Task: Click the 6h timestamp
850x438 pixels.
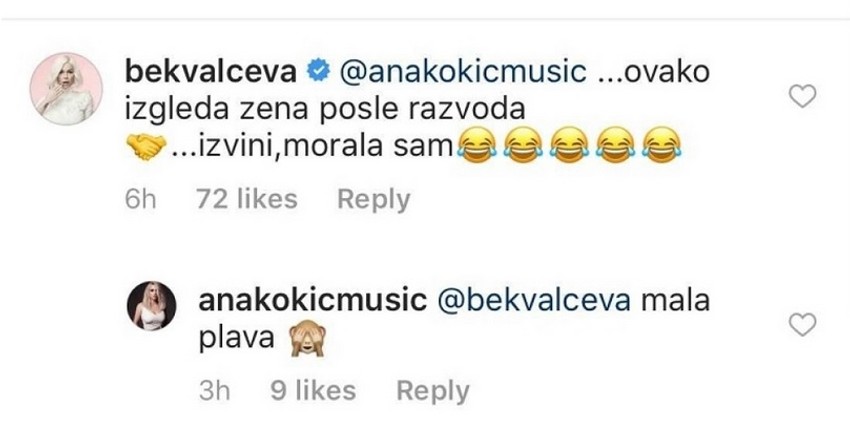Action: pos(140,199)
